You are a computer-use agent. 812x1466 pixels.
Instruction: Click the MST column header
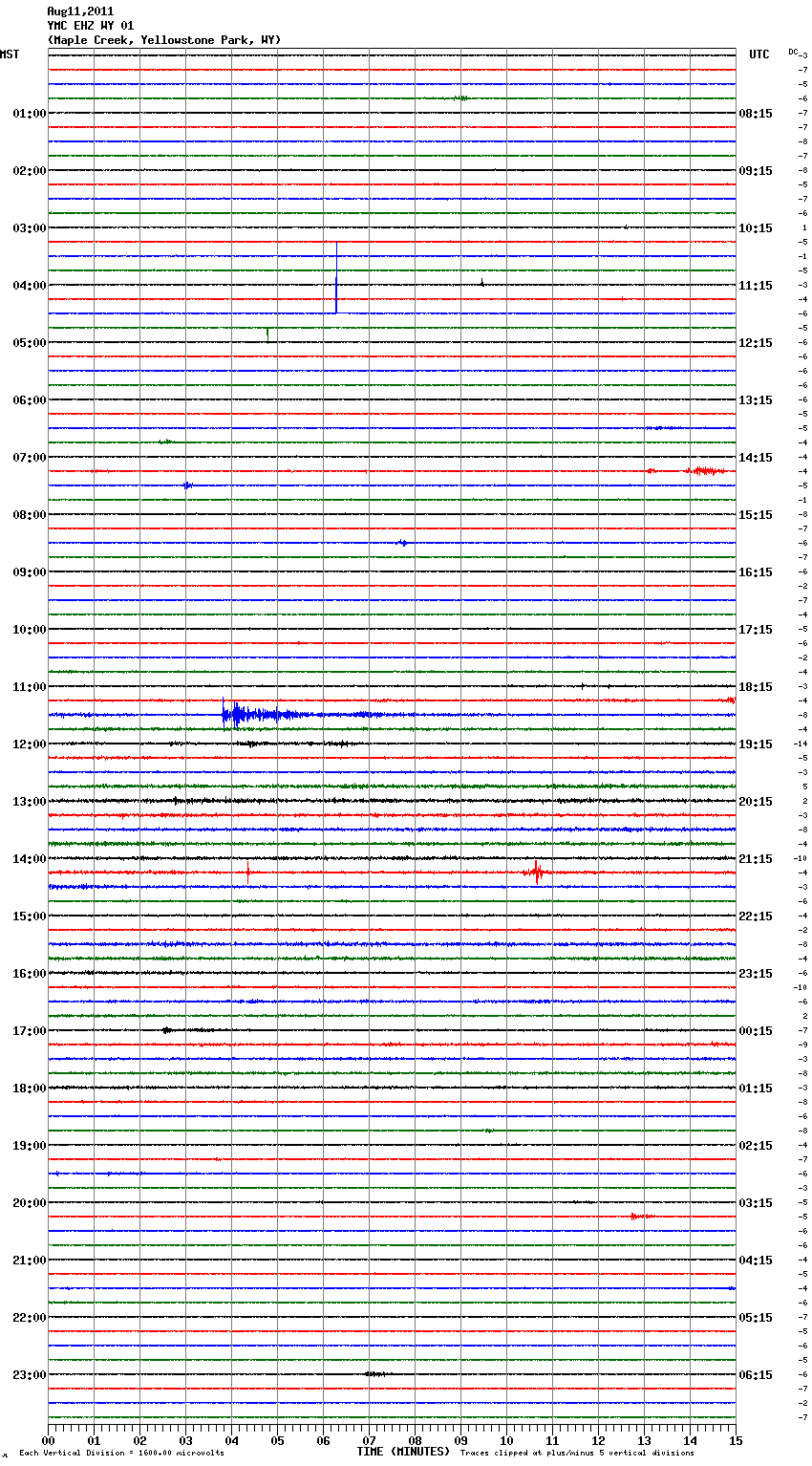pos(10,54)
